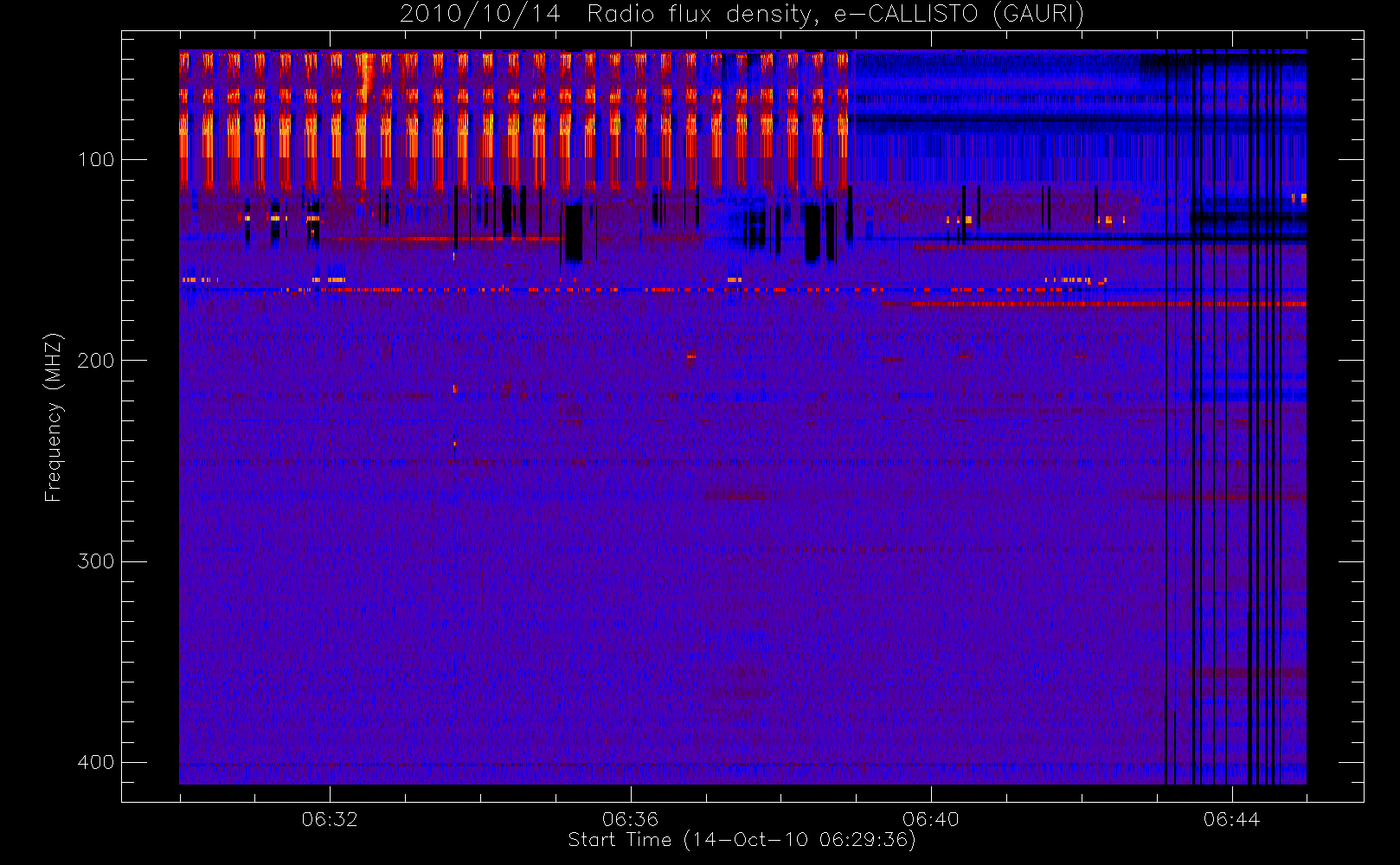Click the '100' frequency tick label
The image size is (1400, 865).
click(x=95, y=160)
